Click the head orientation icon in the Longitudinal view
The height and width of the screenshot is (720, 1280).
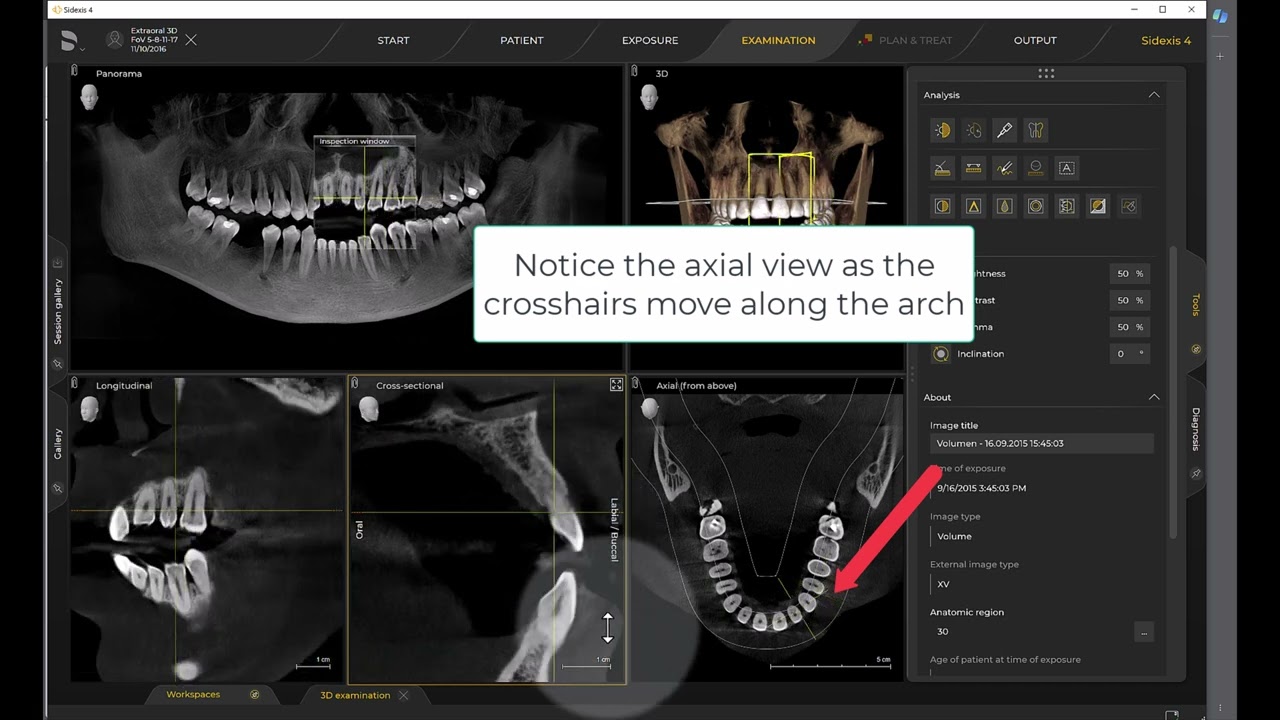89,409
